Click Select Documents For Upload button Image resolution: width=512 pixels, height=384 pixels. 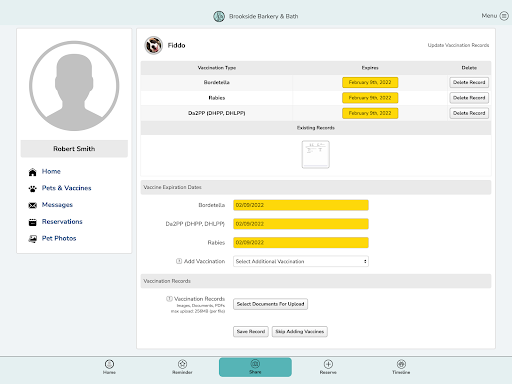click(270, 304)
